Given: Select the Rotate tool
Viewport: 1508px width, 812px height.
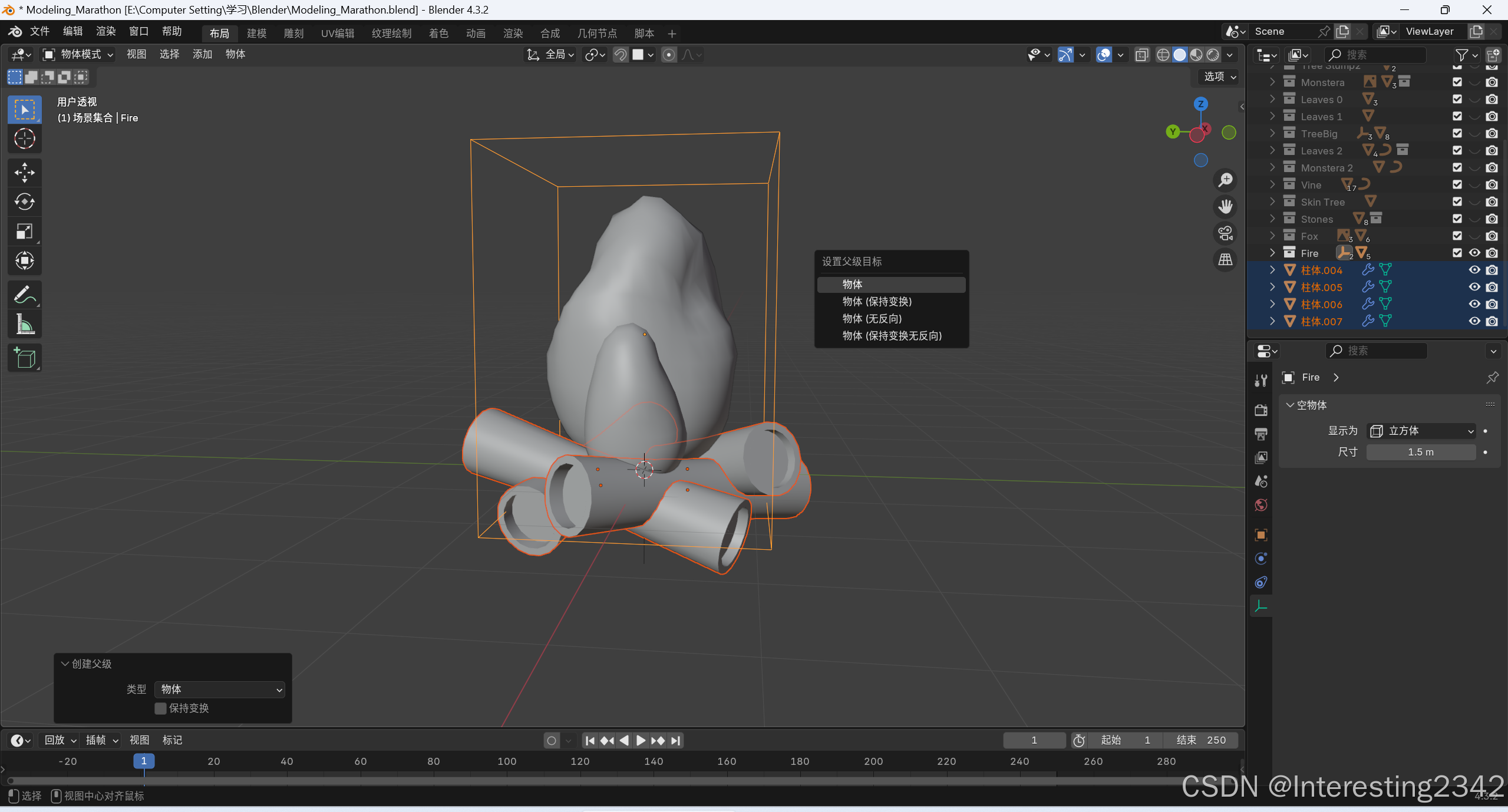Looking at the screenshot, I should point(24,202).
